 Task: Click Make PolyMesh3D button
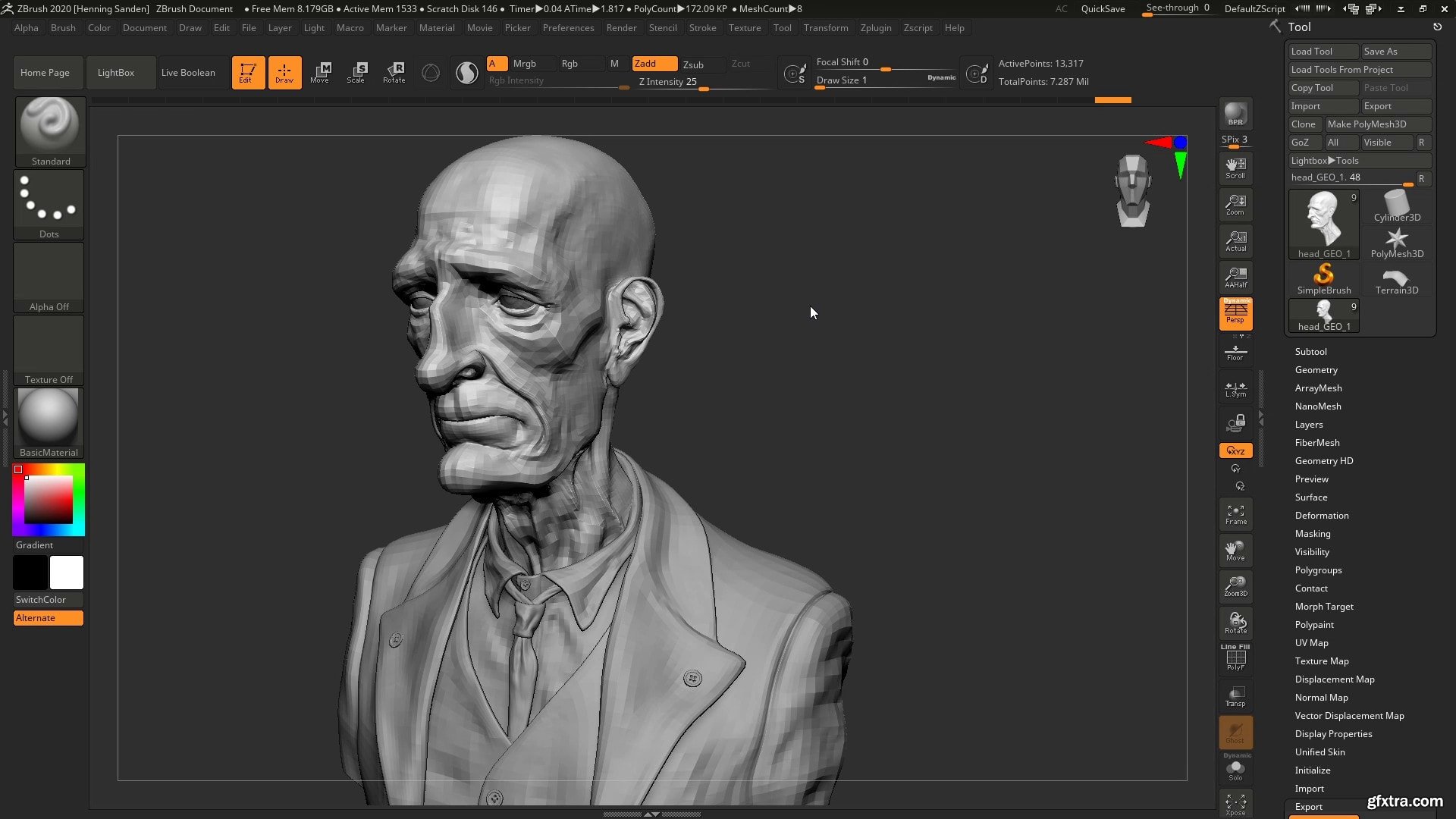coord(1367,124)
